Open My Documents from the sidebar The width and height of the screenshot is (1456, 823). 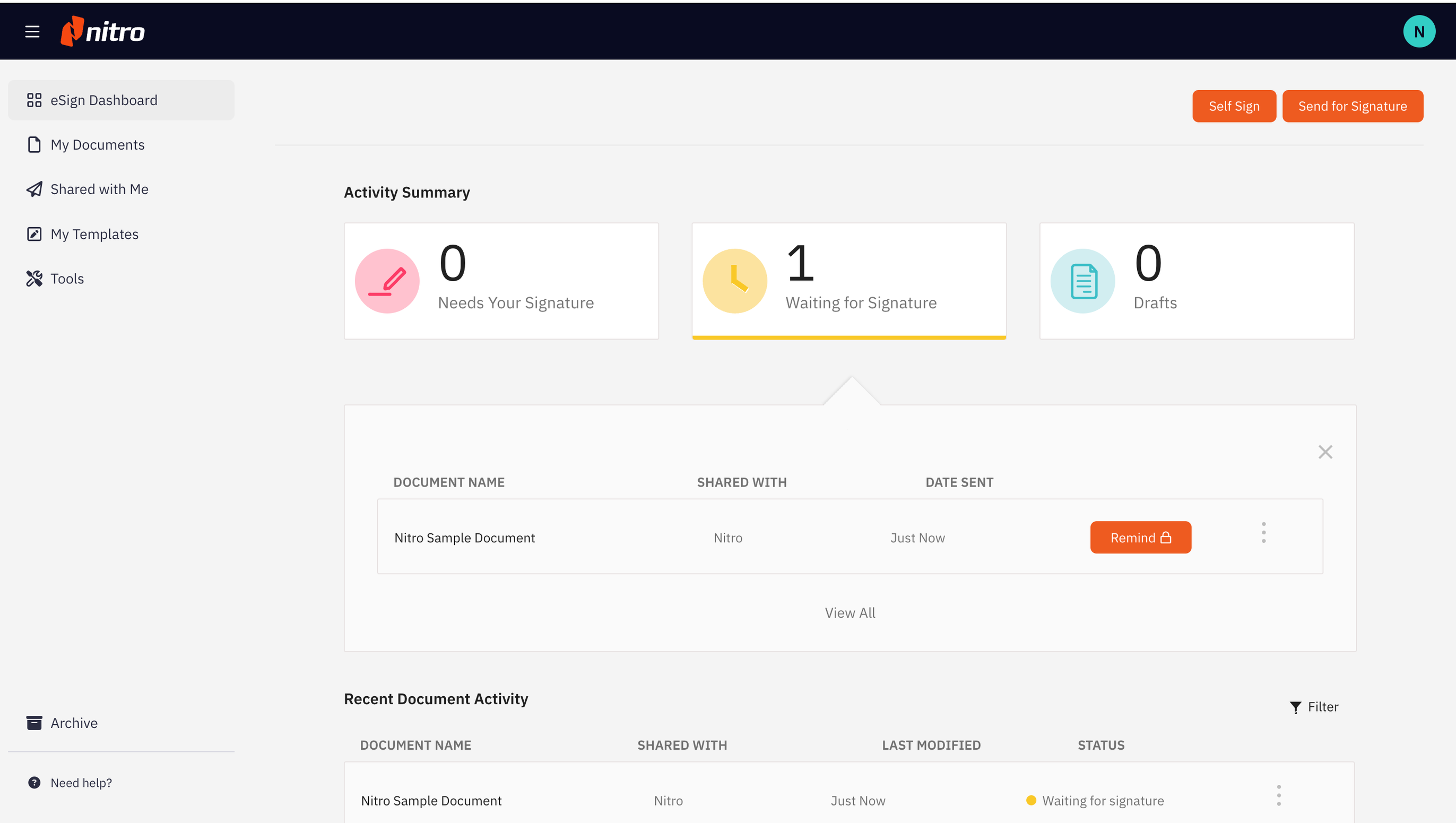[x=97, y=145]
